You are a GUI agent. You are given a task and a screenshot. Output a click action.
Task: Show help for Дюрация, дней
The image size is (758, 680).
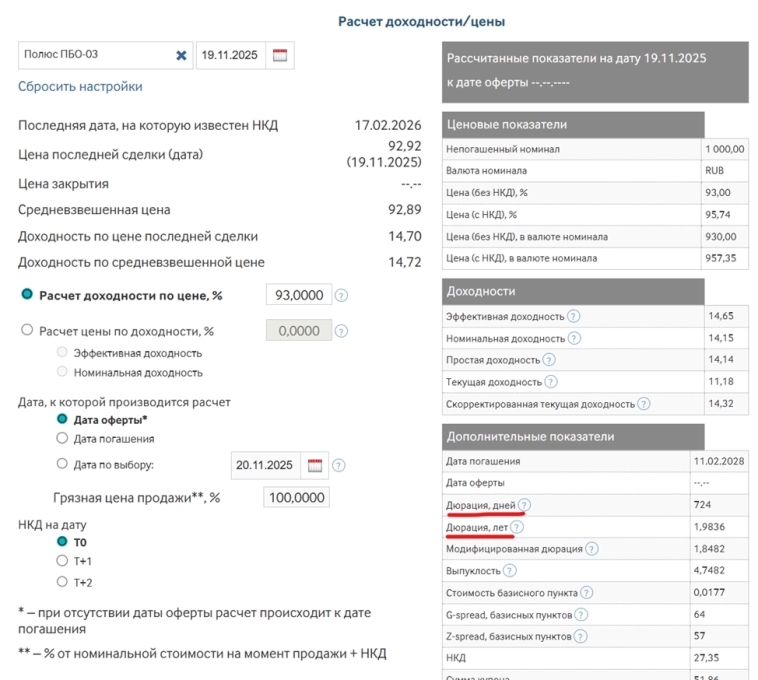pyautogui.click(x=525, y=505)
